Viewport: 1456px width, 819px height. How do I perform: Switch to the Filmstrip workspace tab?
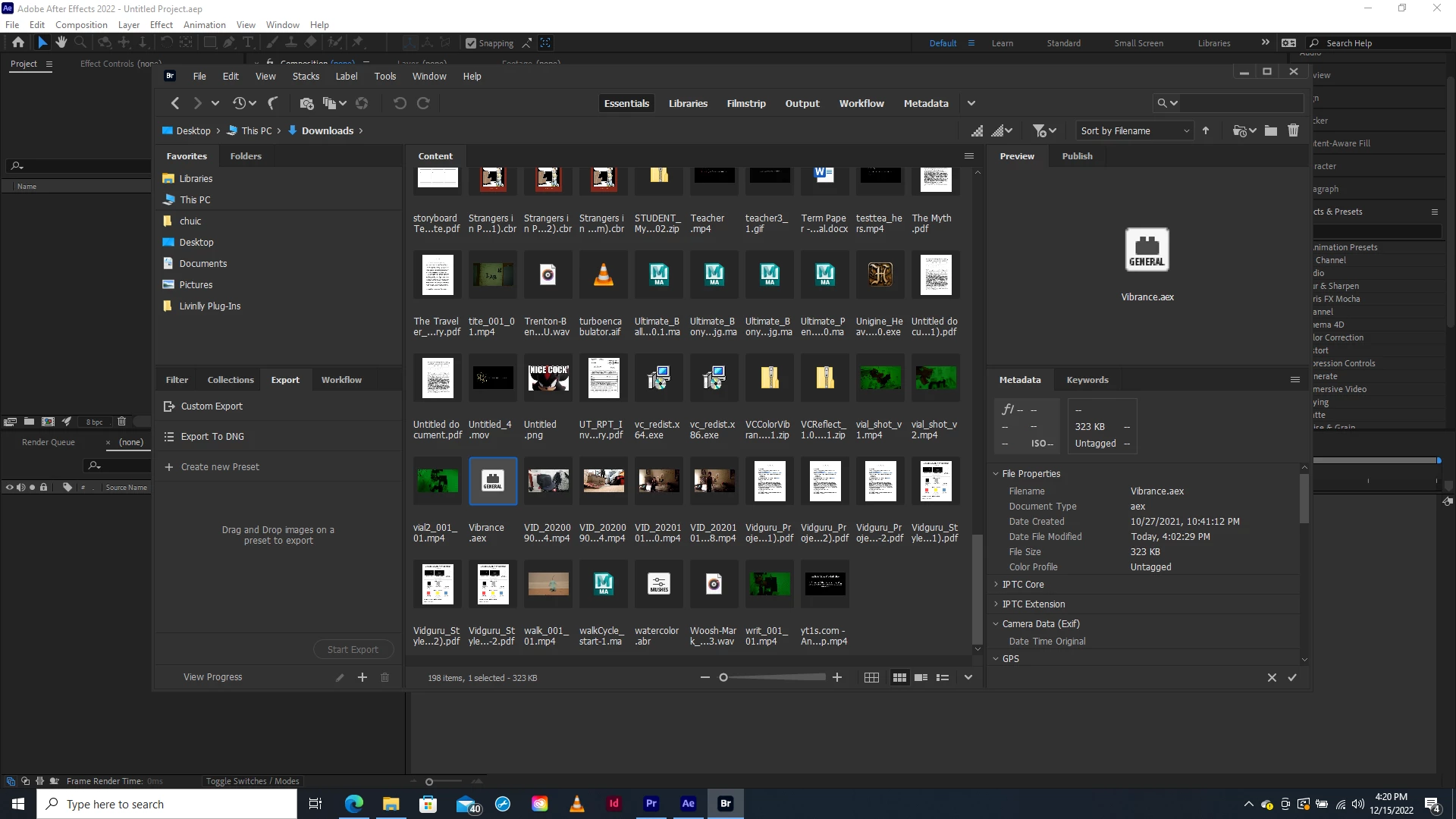point(745,104)
